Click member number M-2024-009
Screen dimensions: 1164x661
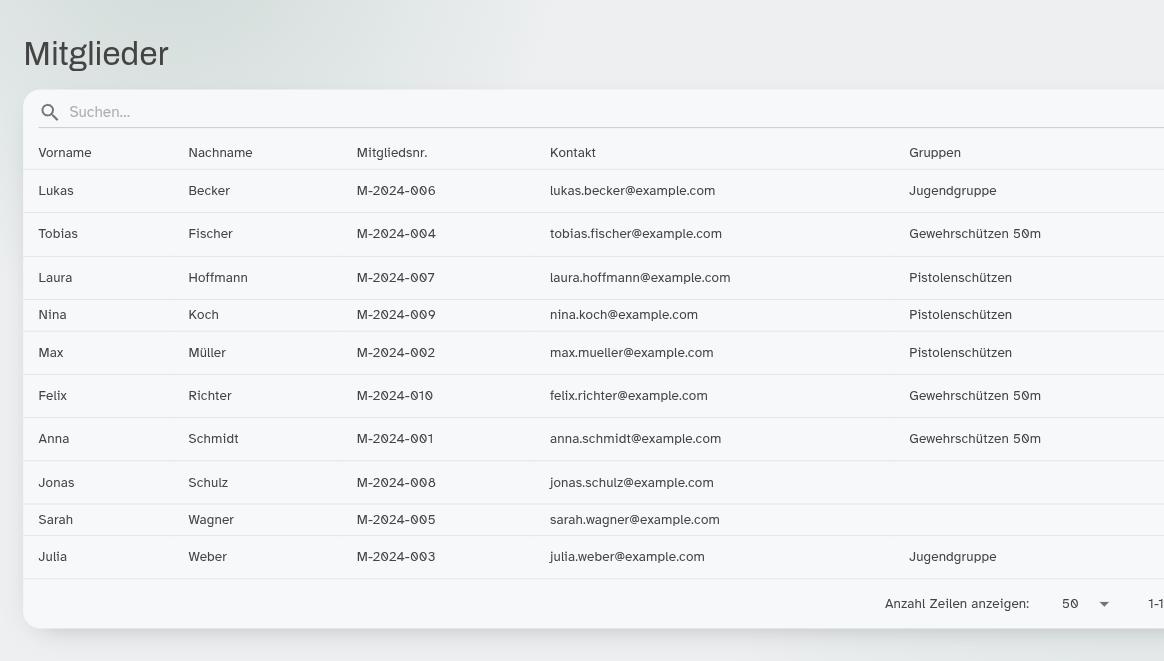click(x=396, y=315)
